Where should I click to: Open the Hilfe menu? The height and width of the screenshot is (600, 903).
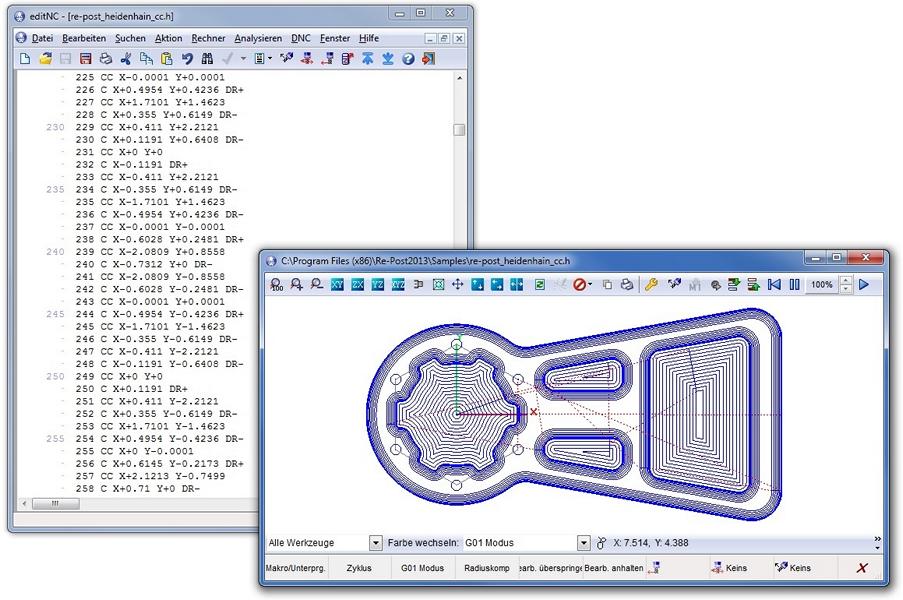pyautogui.click(x=369, y=38)
